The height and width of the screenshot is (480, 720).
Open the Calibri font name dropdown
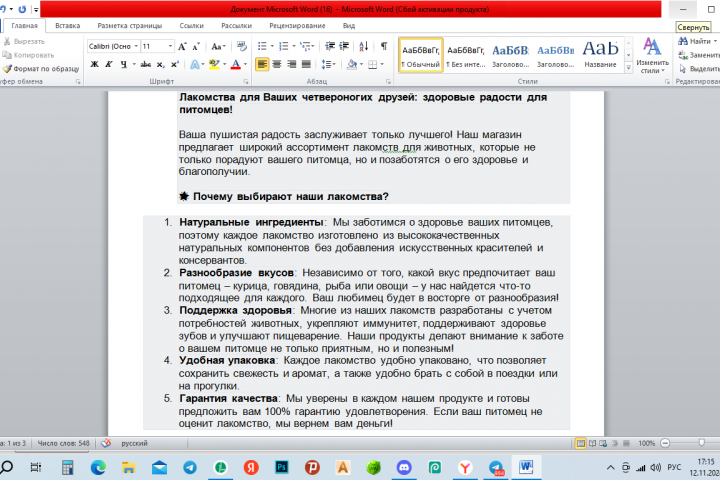136,46
